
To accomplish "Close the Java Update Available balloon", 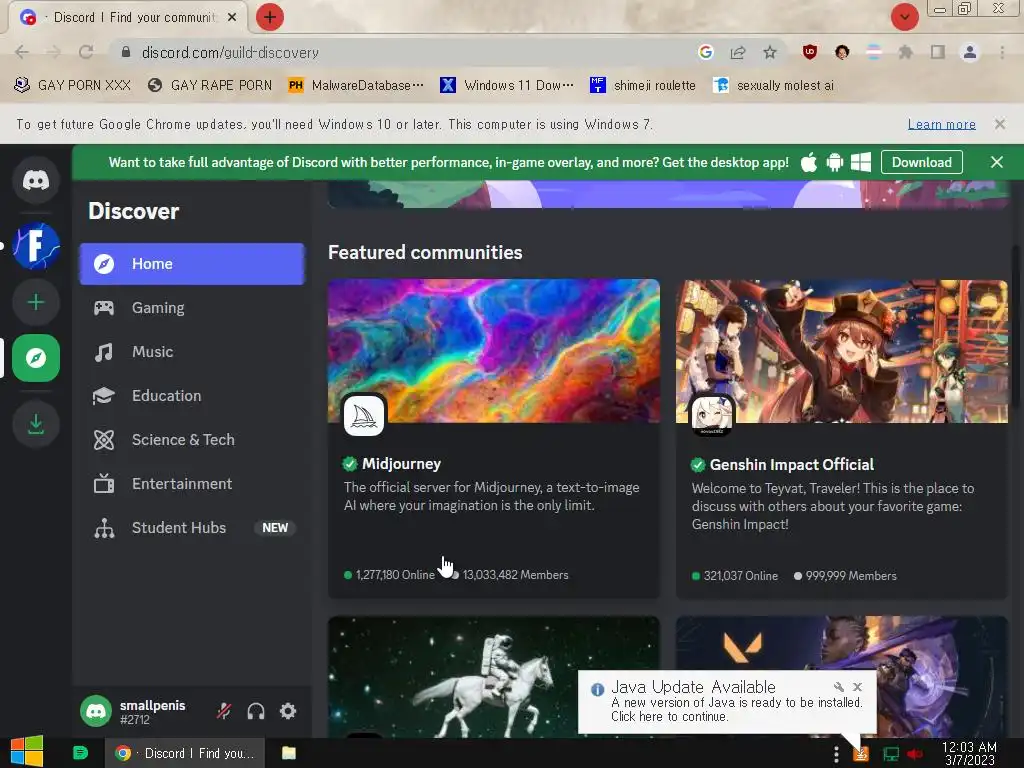I will coord(857,687).
